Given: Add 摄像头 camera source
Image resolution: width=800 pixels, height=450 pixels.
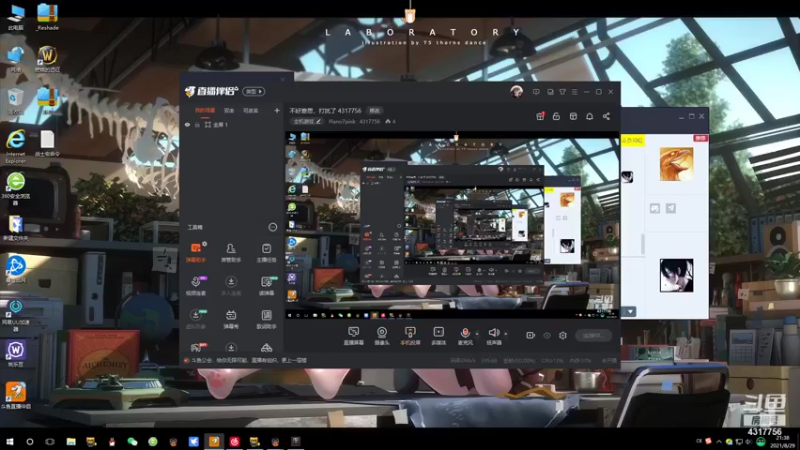Looking at the screenshot, I should (x=382, y=336).
